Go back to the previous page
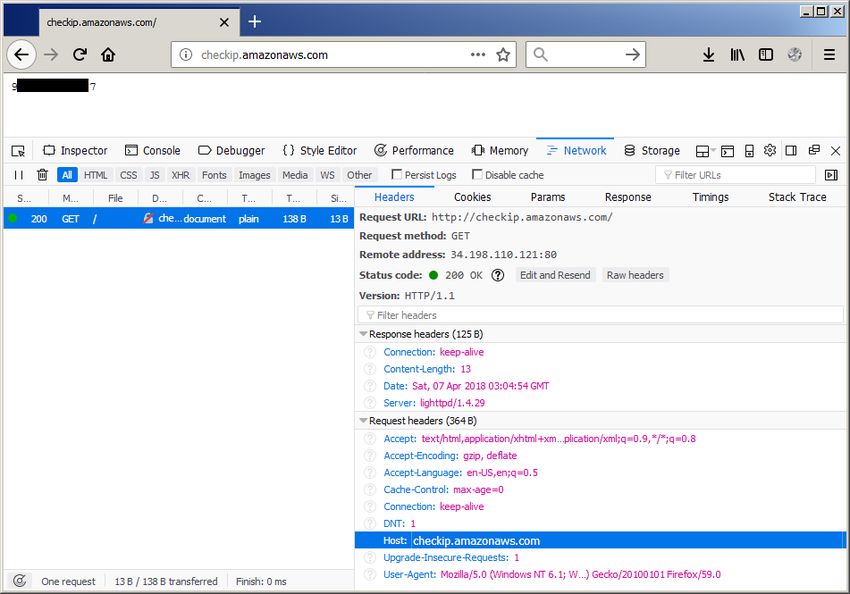 pyautogui.click(x=22, y=54)
